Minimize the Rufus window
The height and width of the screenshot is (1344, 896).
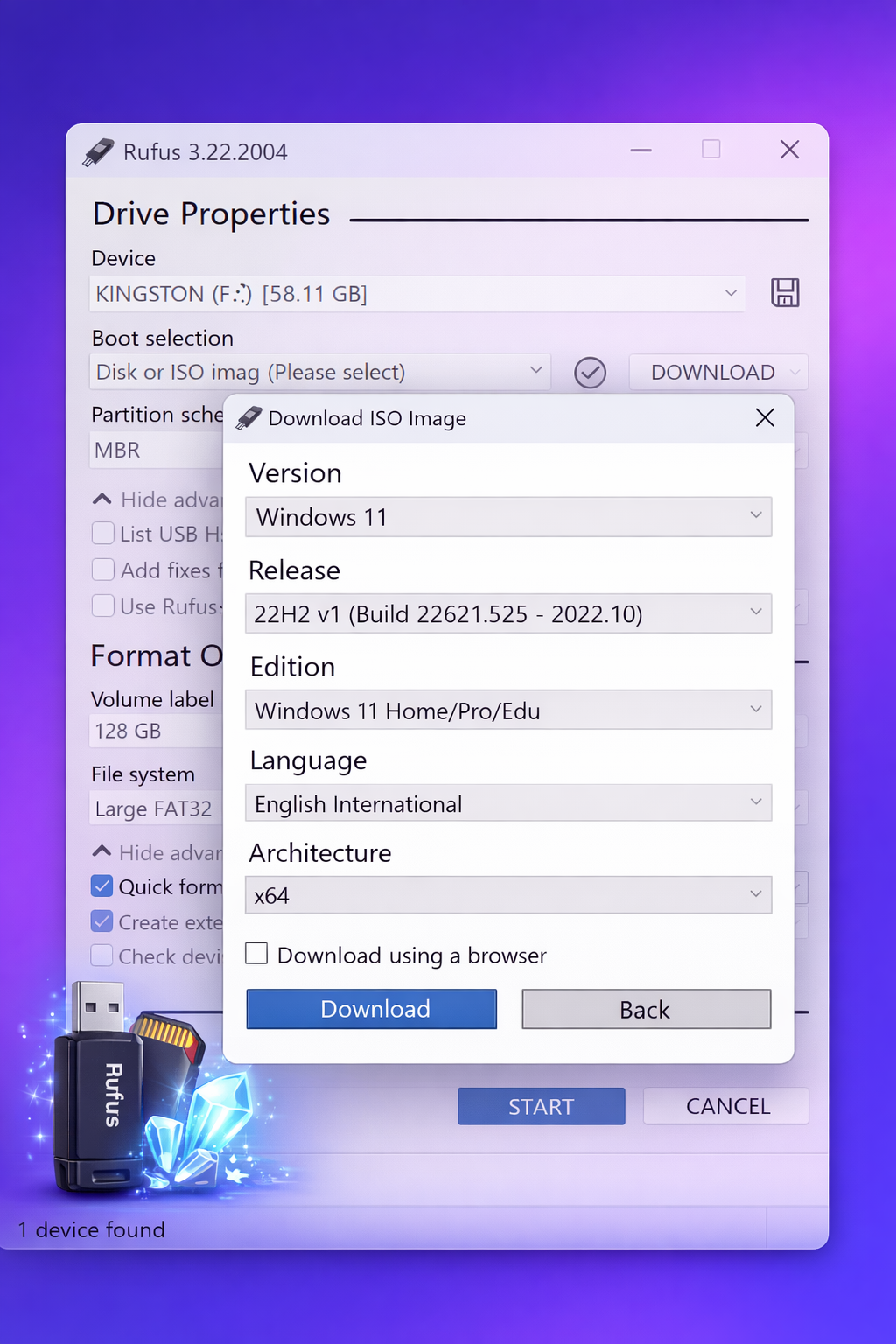(x=641, y=150)
